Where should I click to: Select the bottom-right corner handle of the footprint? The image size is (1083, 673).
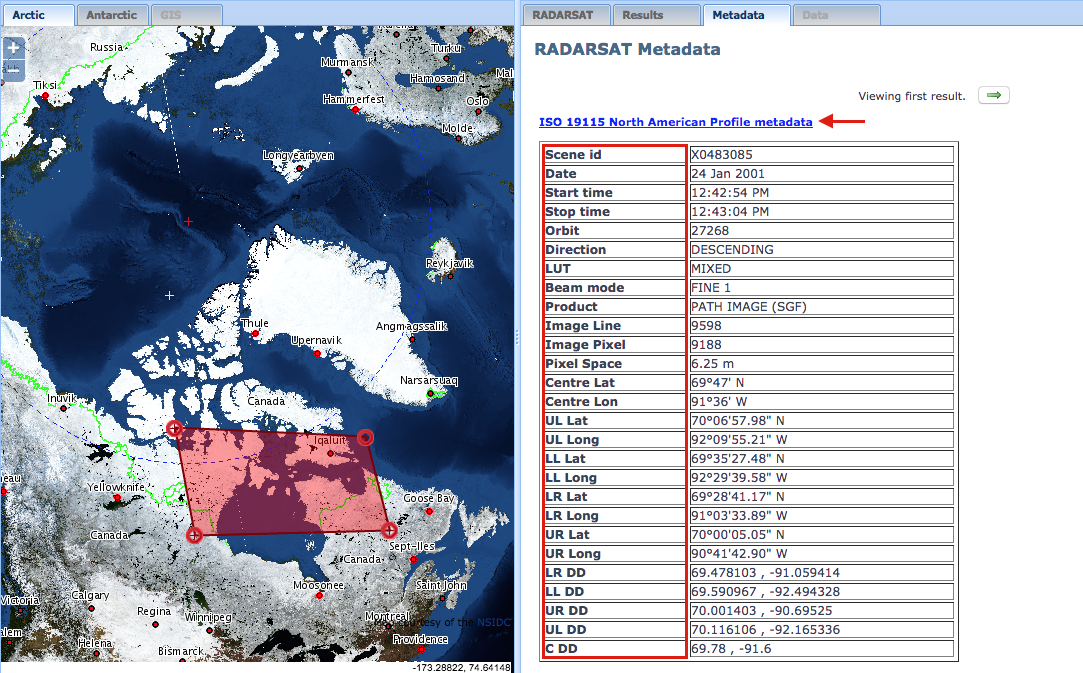388,531
